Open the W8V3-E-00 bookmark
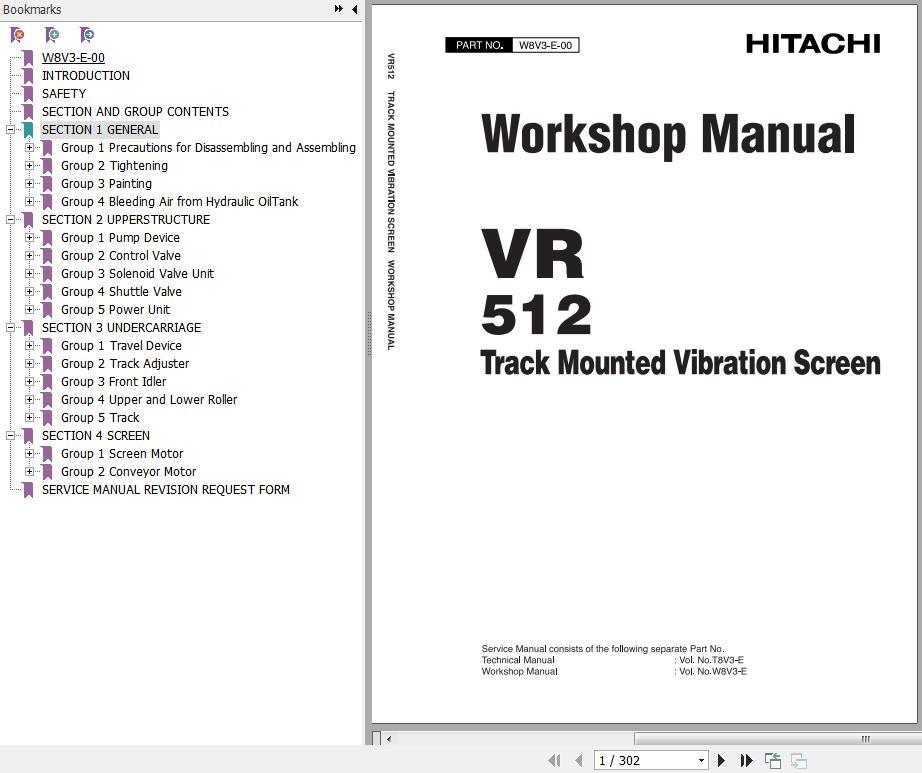 pyautogui.click(x=73, y=58)
